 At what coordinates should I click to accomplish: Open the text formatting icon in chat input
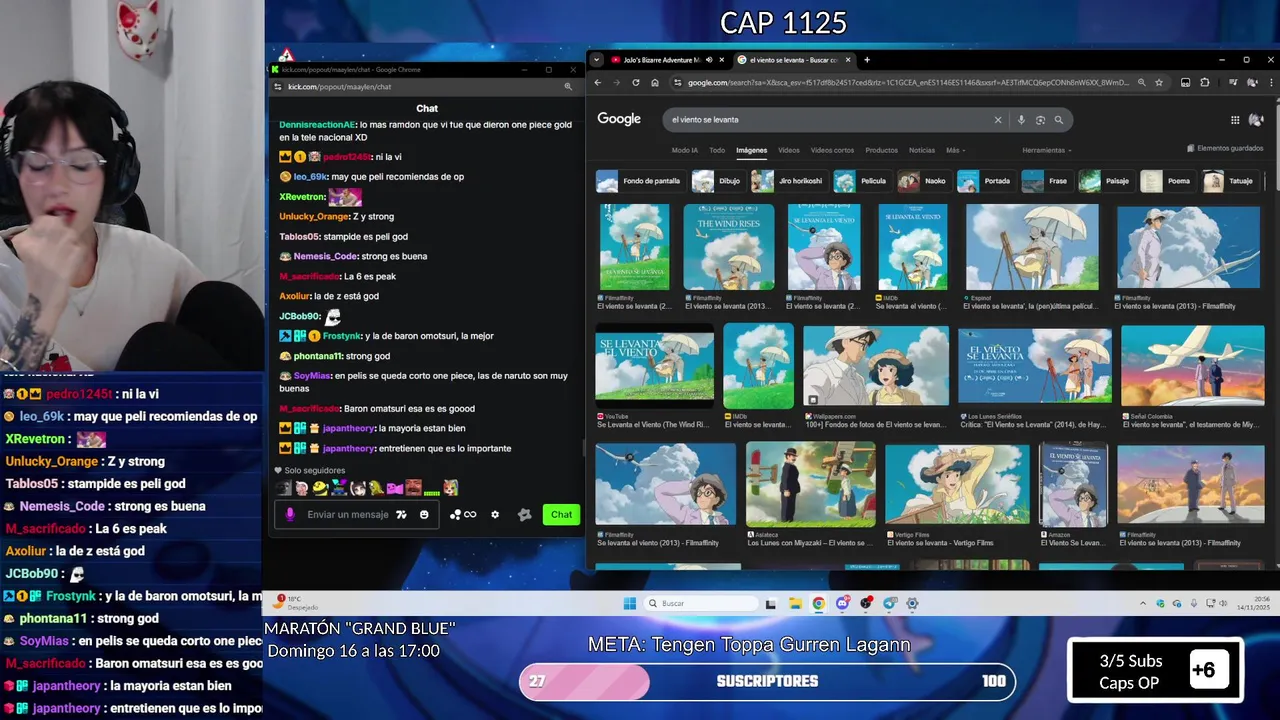pyautogui.click(x=401, y=515)
